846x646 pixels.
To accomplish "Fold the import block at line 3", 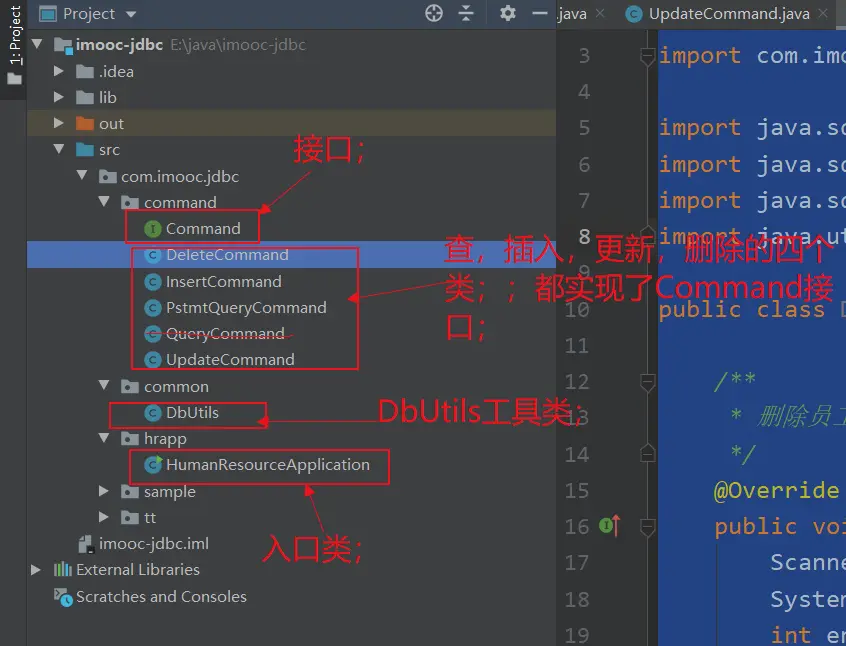I will pyautogui.click(x=648, y=56).
